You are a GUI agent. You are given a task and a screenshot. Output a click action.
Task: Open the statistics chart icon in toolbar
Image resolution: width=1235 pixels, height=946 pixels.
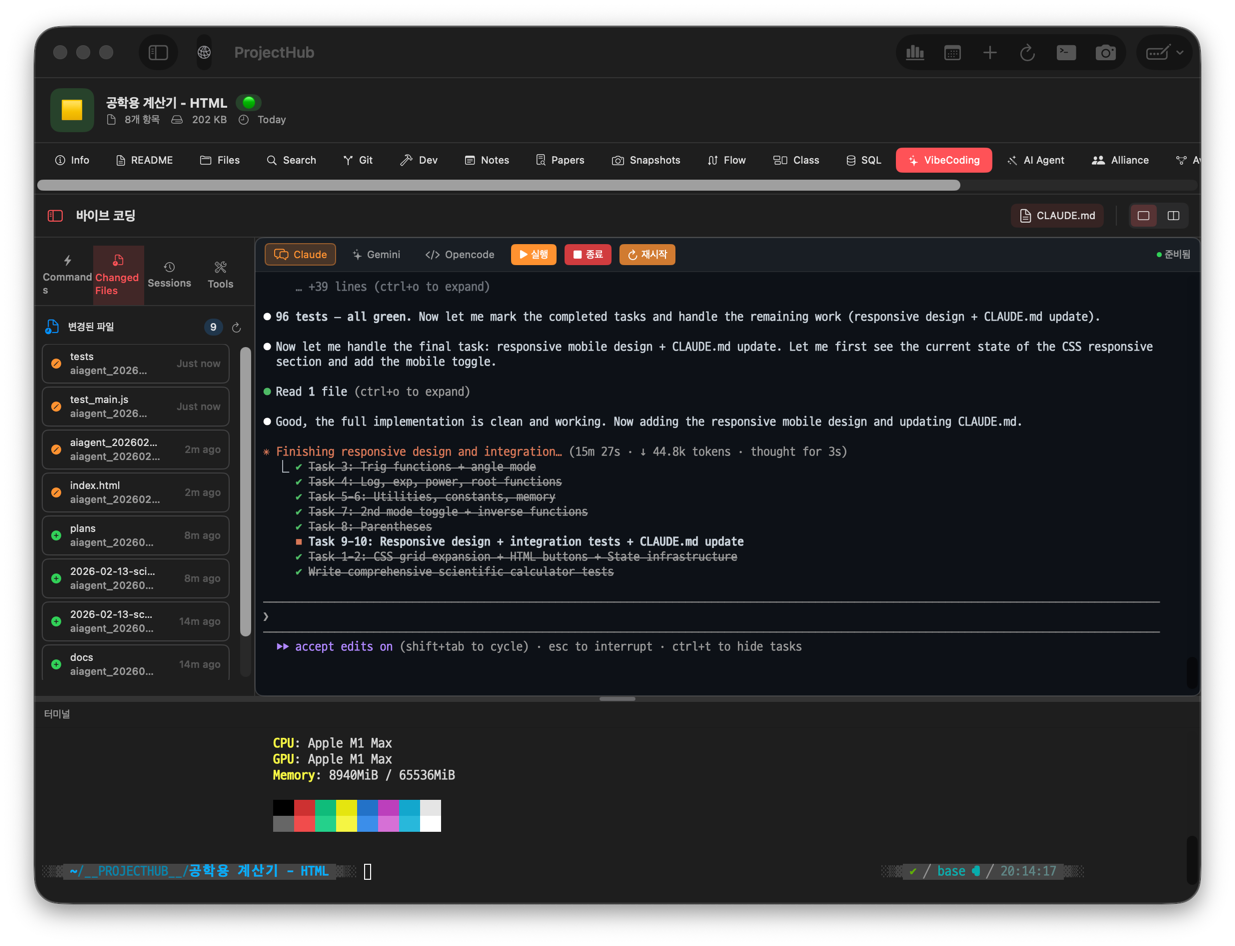(915, 53)
